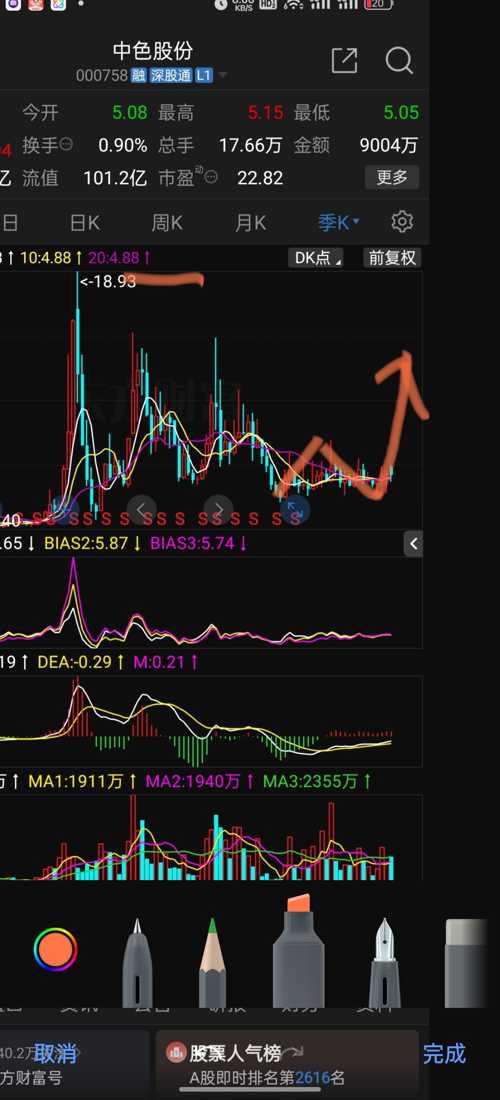500x1100 pixels.
Task: Switch to the 周K tab
Action: [x=167, y=223]
